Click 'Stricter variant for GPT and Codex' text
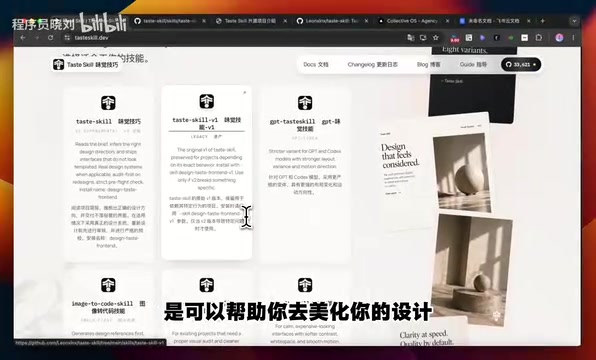Viewport: 596px width, 360px height. (305, 159)
